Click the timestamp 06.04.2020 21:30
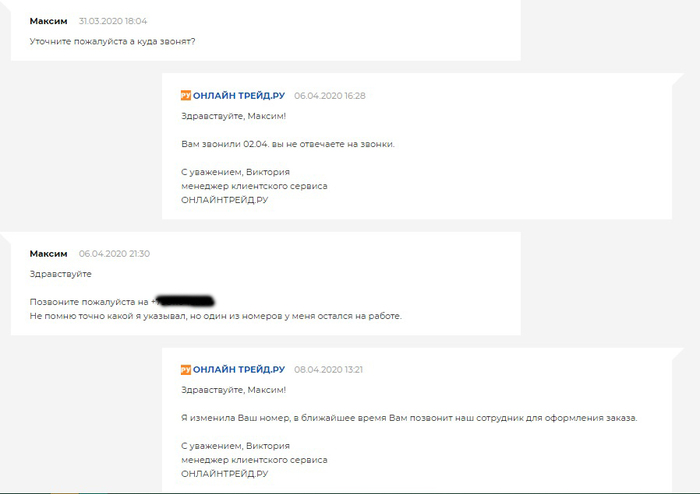Viewport: 700px width, 494px height. [114, 253]
